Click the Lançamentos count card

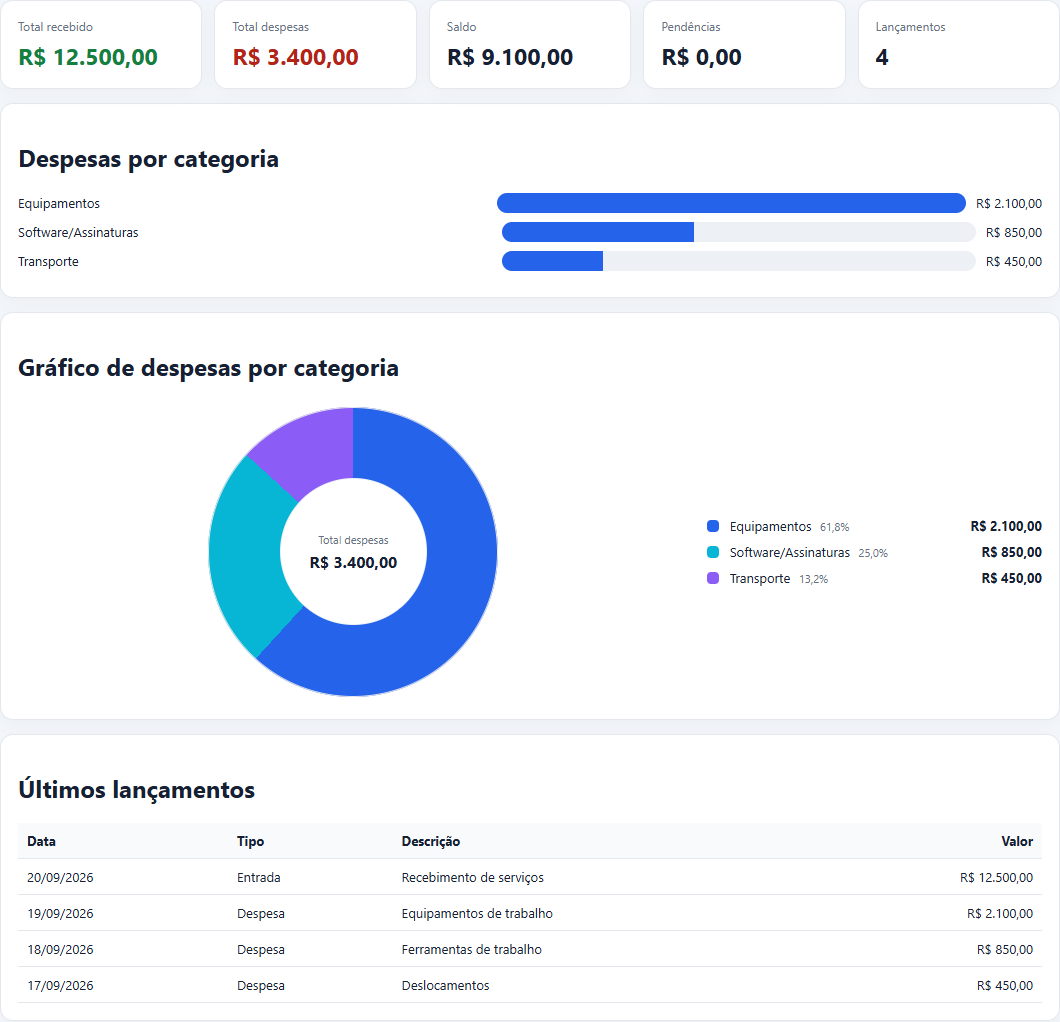click(959, 44)
